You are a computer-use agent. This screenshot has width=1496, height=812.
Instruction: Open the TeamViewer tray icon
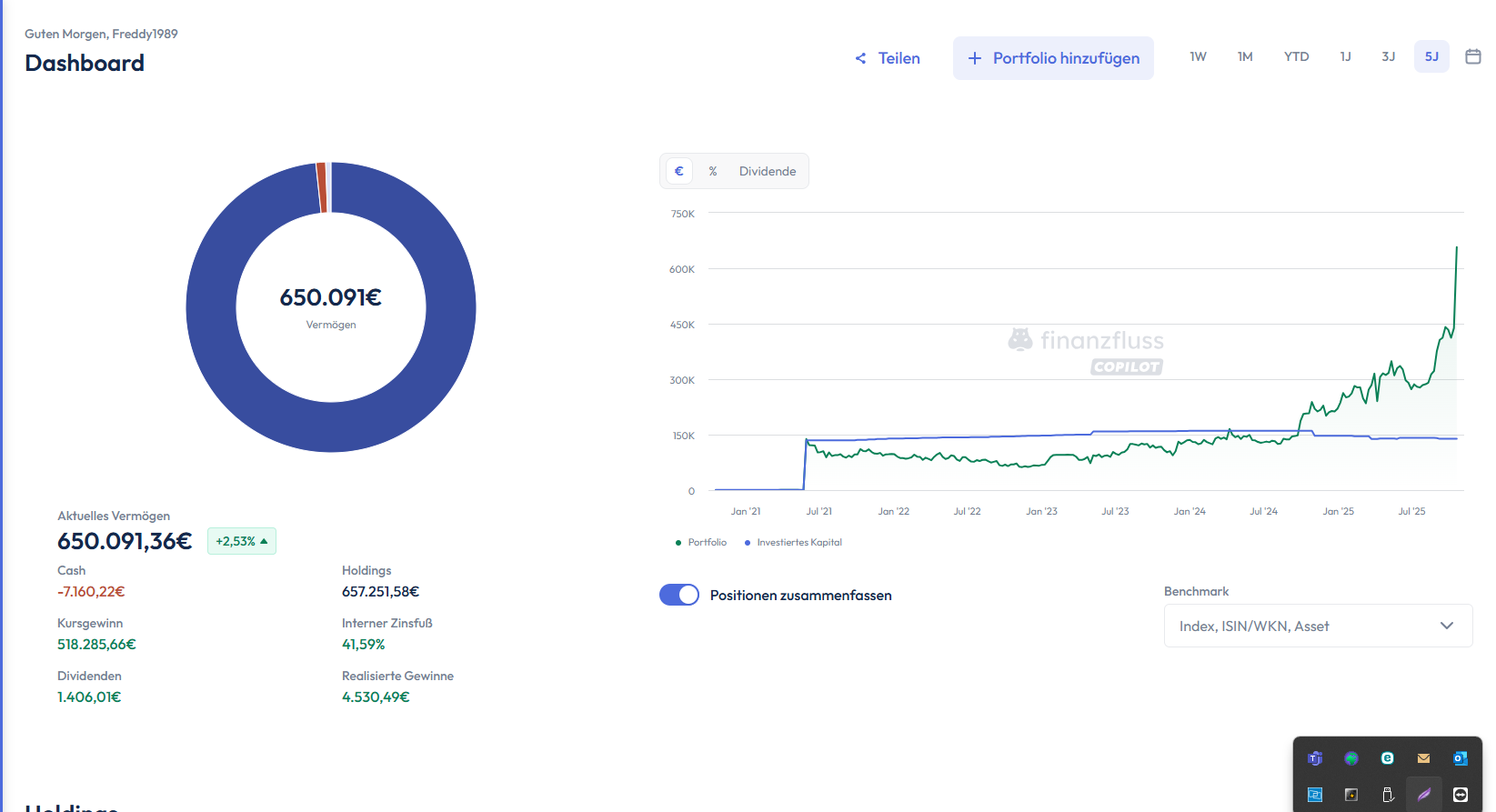tap(1460, 795)
